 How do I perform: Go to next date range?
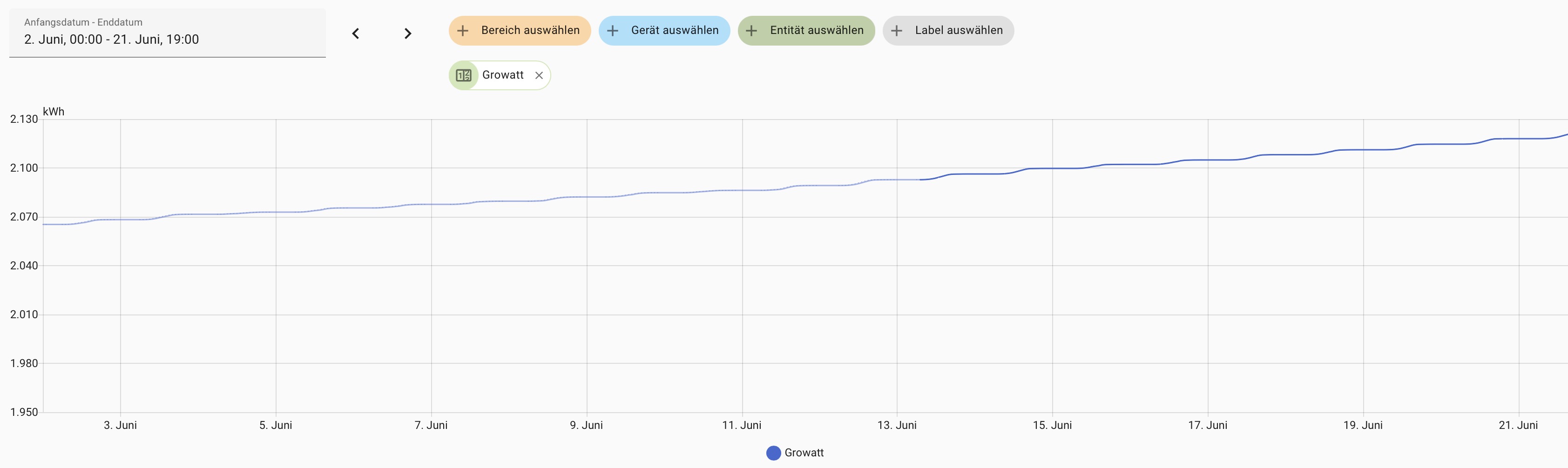(408, 33)
